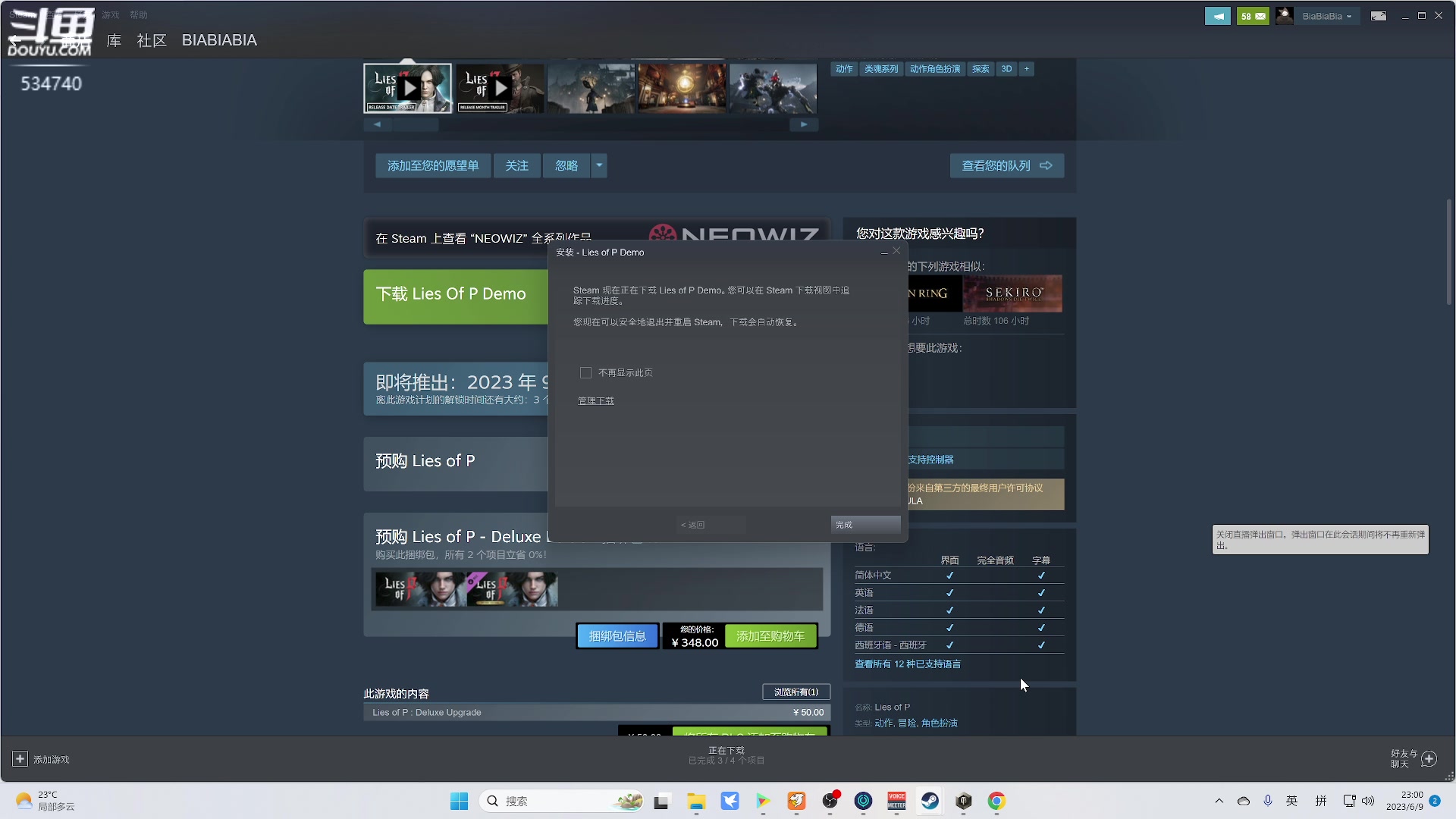This screenshot has height=819, width=1456.
Task: Open Google Chrome from the taskbar
Action: (x=996, y=802)
